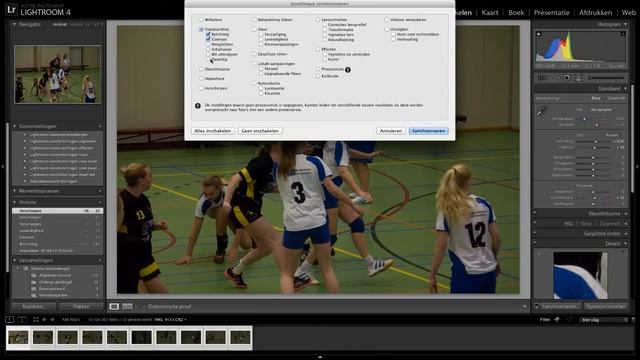Go forward using the right arrow icon
Image resolution: width=640 pixels, height=360 pixels.
tap(52, 320)
